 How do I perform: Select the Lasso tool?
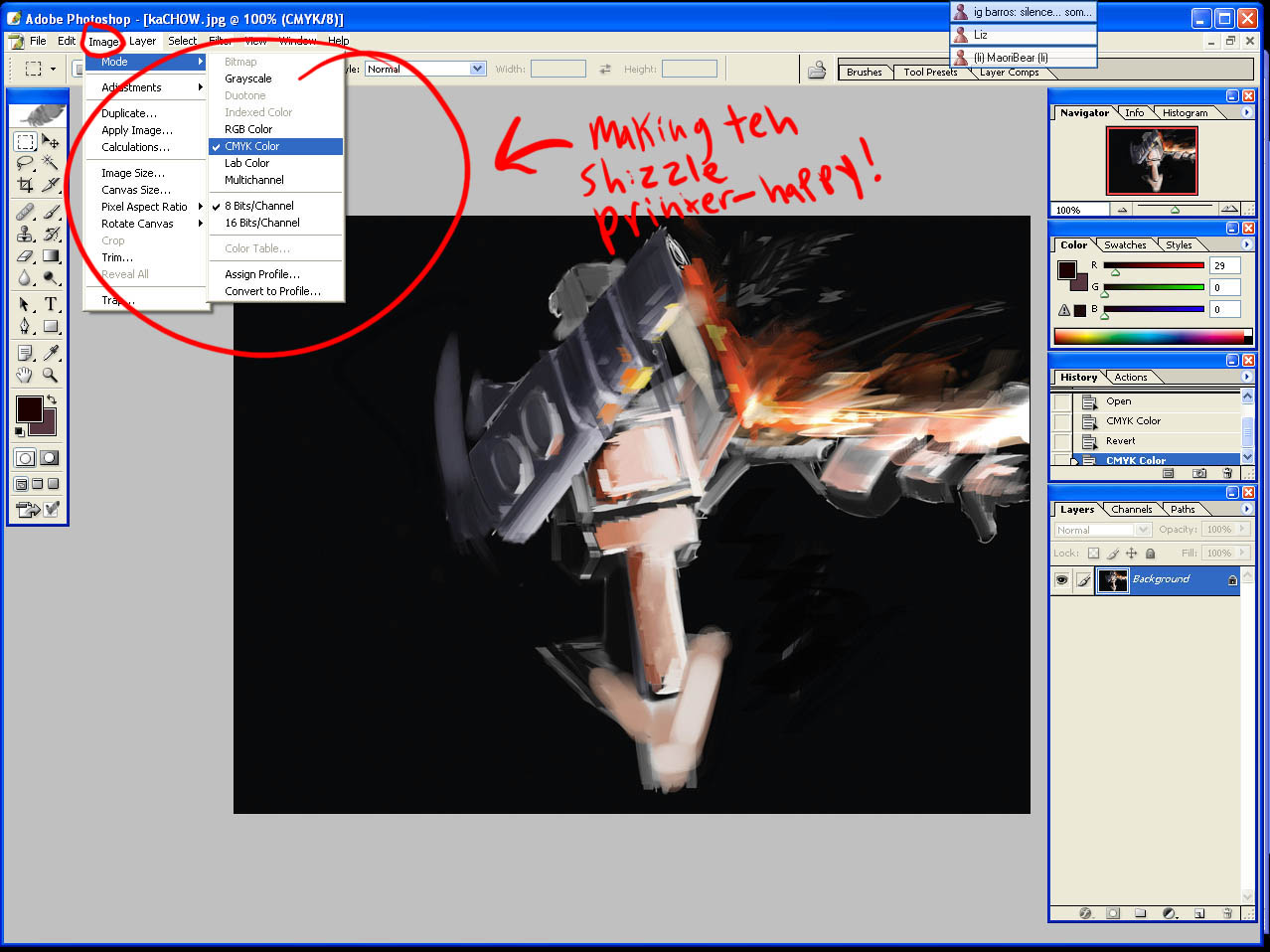[25, 163]
